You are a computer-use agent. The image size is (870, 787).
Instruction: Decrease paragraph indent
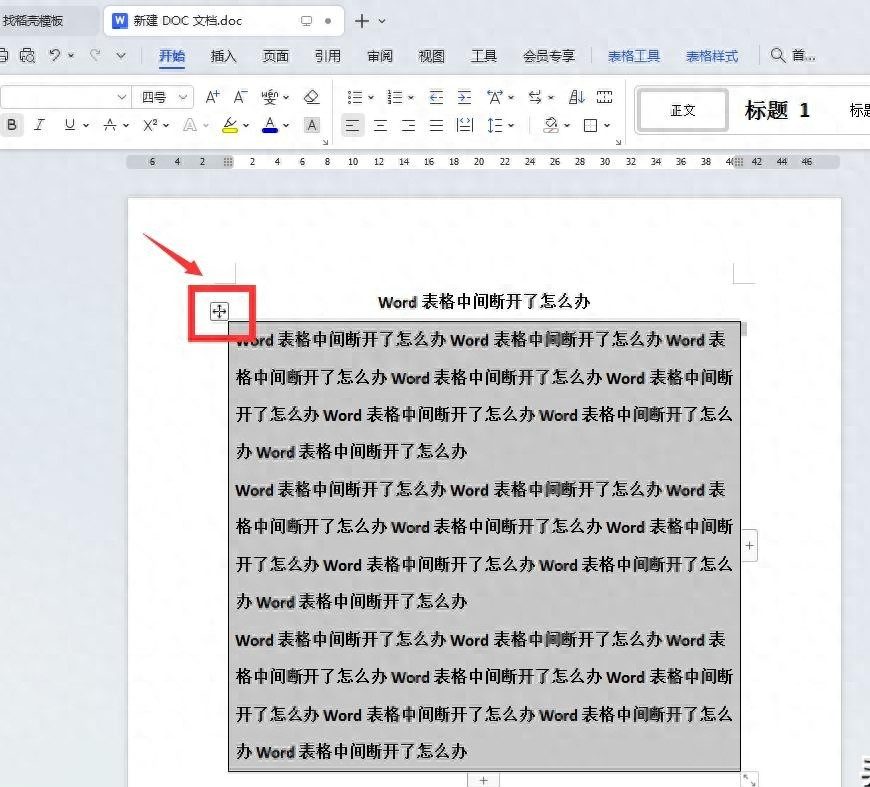tap(436, 98)
